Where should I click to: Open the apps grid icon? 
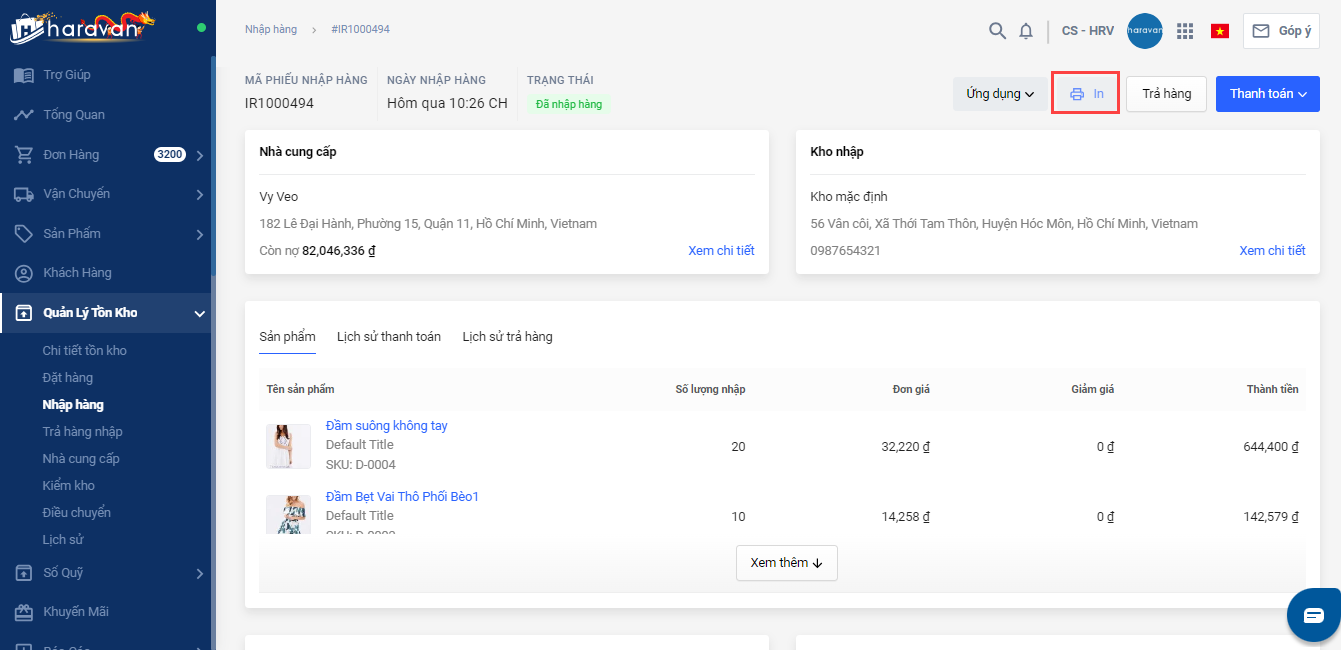[1185, 31]
